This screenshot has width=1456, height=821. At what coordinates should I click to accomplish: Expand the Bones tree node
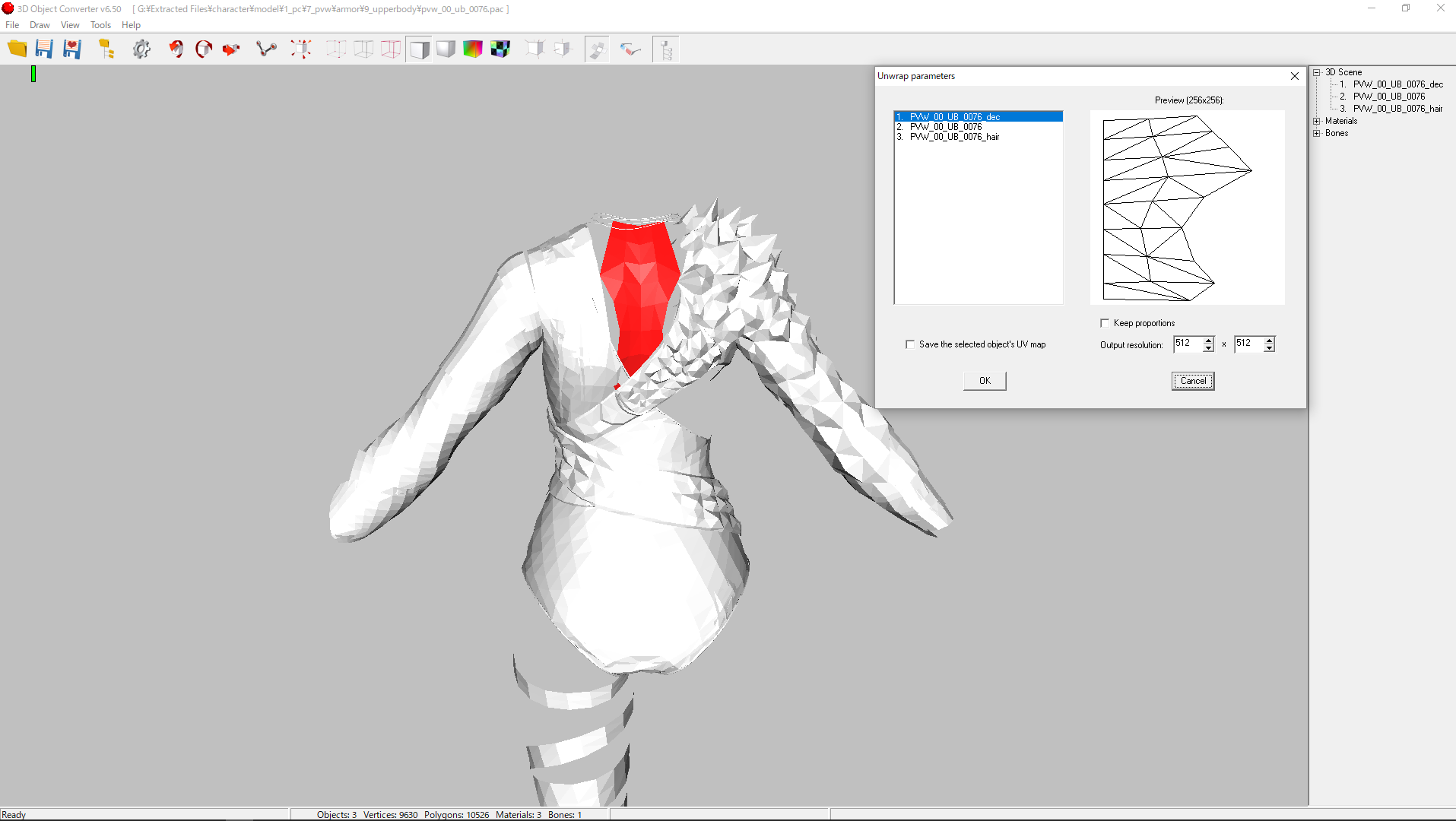pos(1317,133)
